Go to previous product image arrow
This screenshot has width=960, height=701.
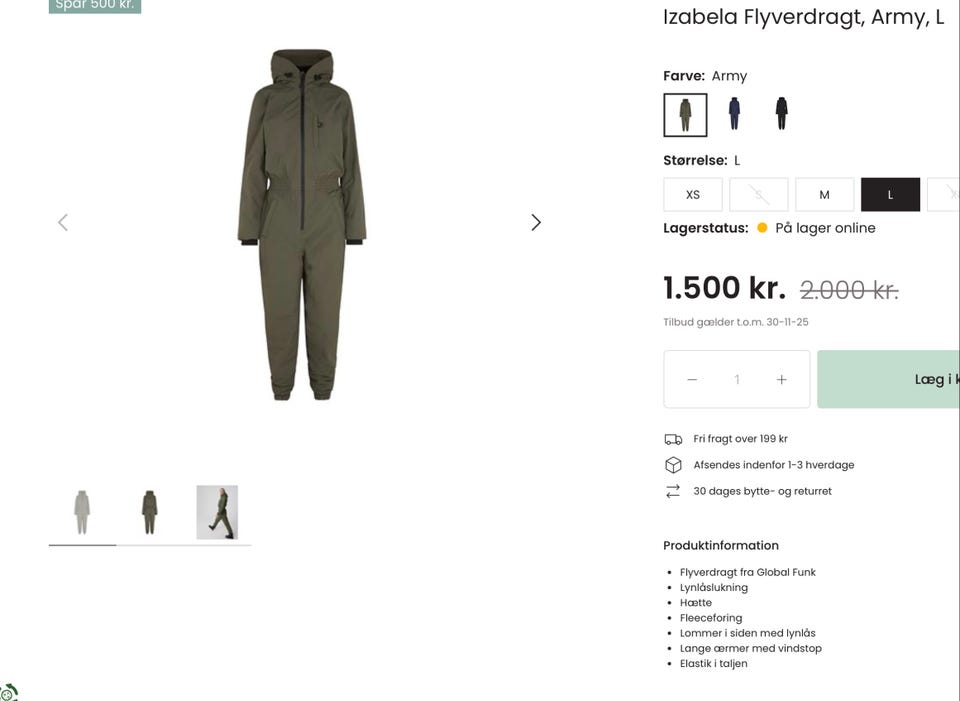63,222
